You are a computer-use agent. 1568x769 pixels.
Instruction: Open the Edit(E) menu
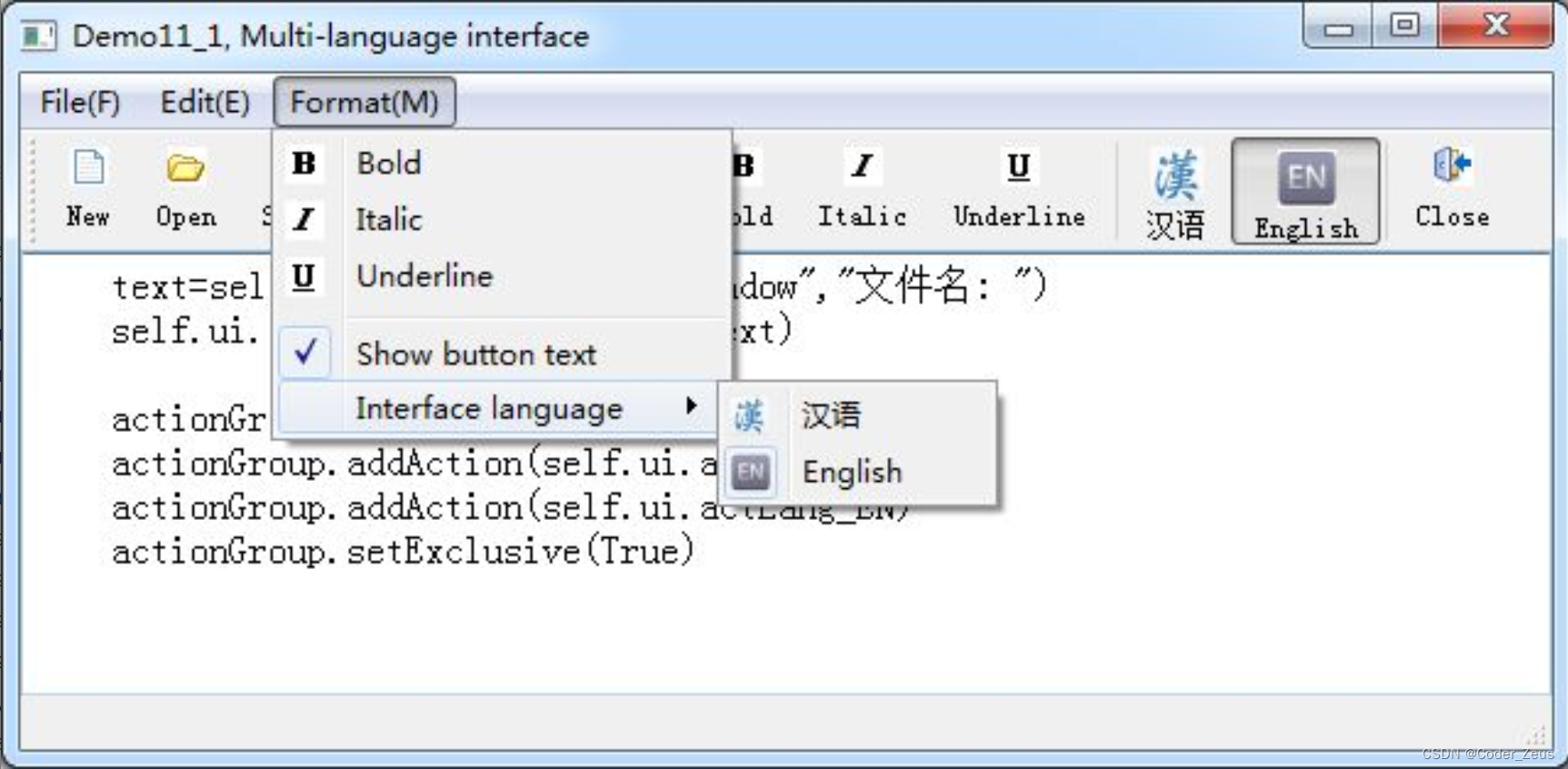pos(205,102)
